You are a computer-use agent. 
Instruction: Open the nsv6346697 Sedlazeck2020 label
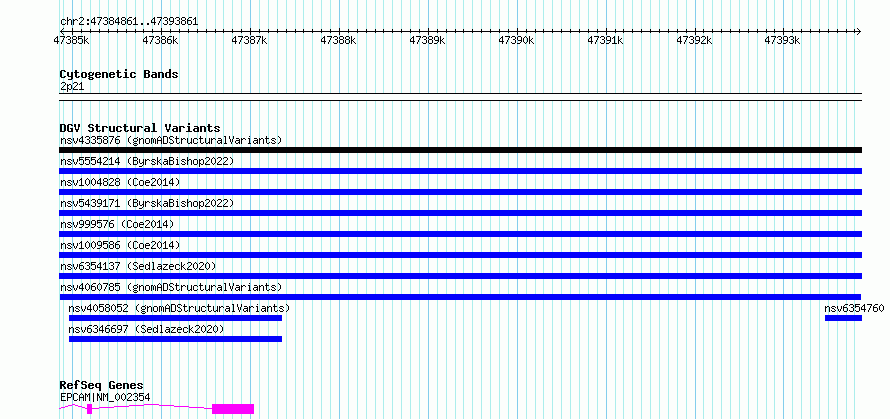pos(146,329)
